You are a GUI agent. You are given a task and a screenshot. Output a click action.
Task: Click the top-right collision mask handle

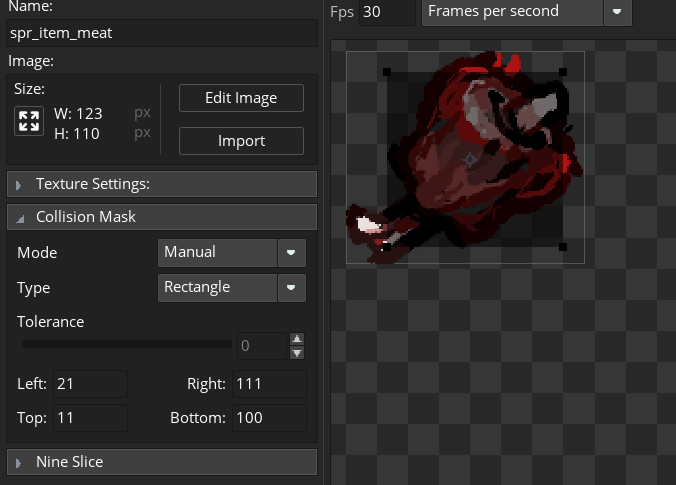coord(563,71)
